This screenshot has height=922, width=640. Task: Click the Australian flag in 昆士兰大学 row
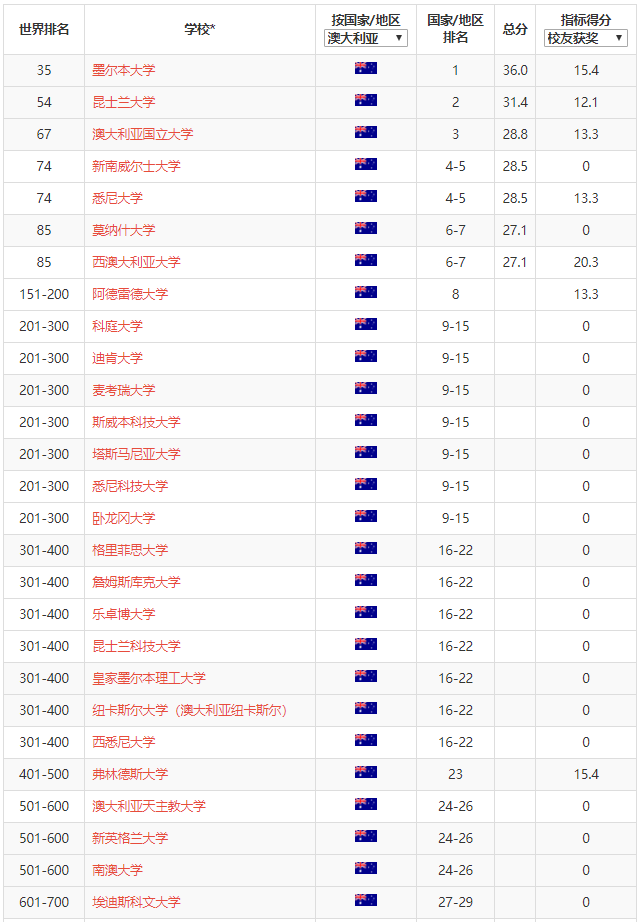[x=366, y=100]
